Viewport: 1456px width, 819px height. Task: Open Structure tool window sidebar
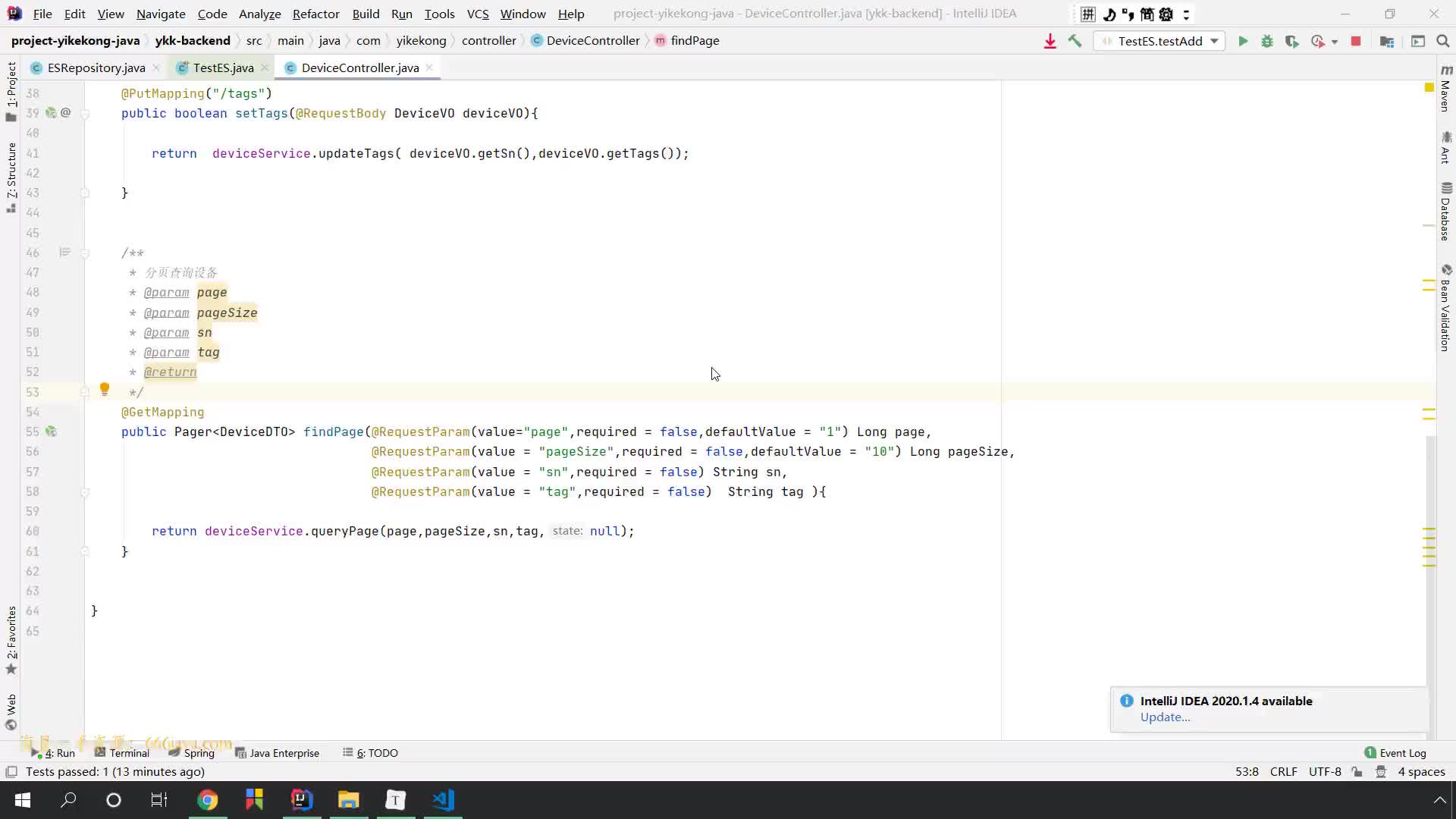(x=11, y=177)
